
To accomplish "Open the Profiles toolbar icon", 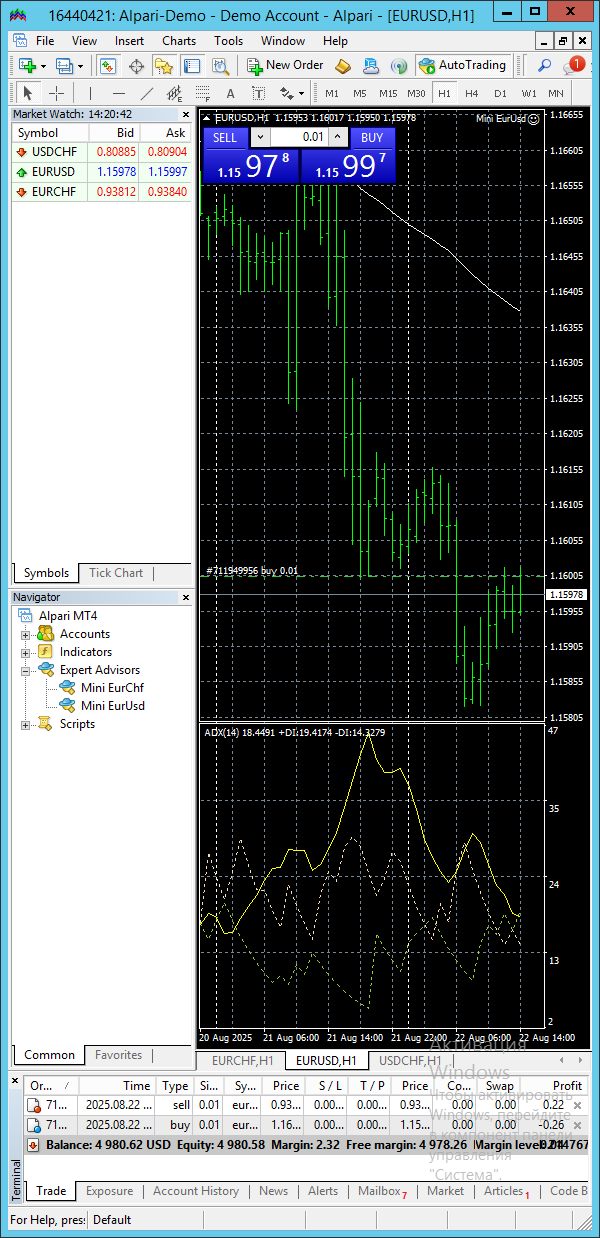I will pos(65,65).
